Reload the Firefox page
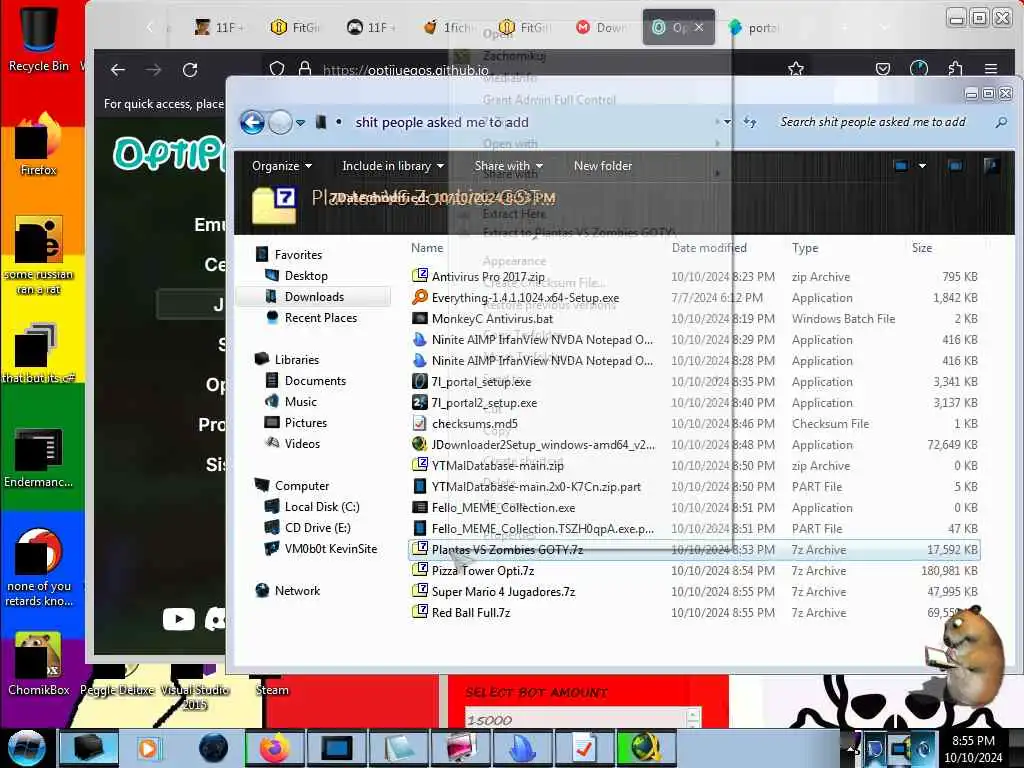1024x768 pixels. point(190,70)
